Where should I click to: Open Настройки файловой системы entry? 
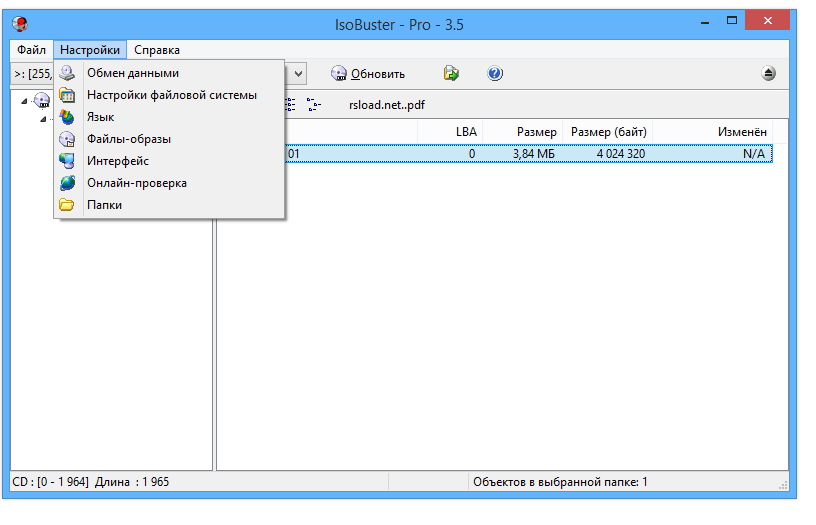point(169,95)
